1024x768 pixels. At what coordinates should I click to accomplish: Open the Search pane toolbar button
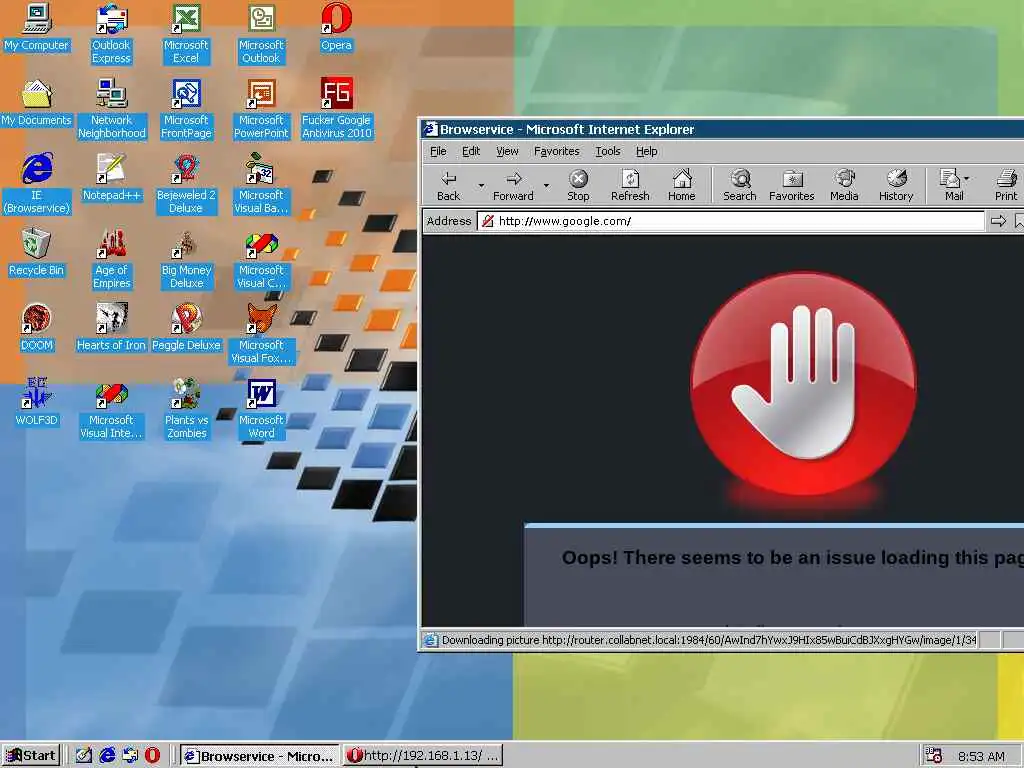click(x=740, y=185)
